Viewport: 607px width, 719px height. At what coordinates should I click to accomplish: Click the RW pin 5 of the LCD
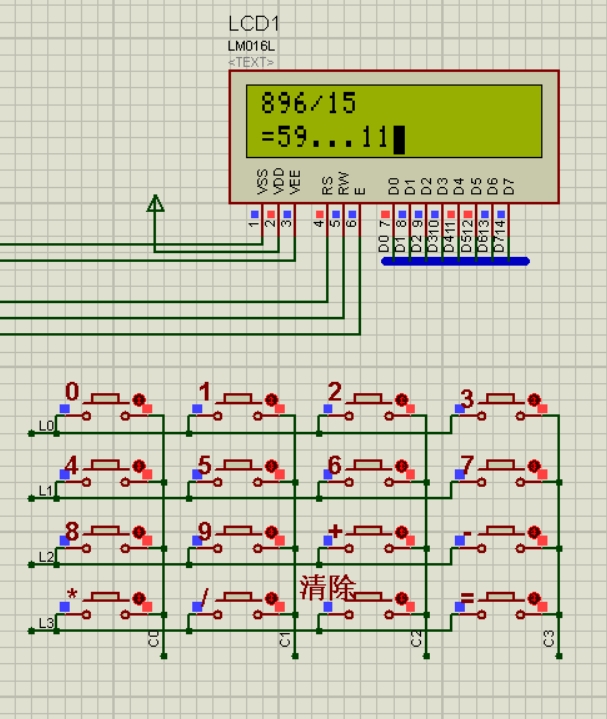tap(343, 220)
